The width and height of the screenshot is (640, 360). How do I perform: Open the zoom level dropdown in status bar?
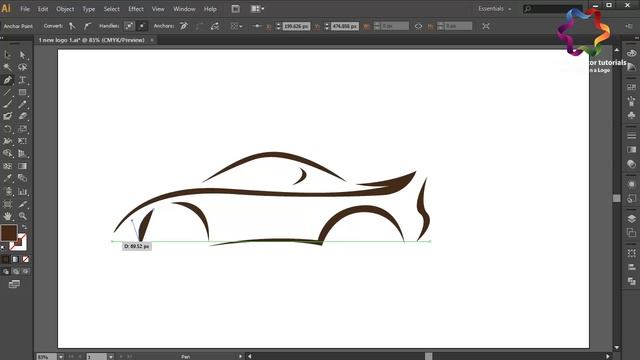pos(61,357)
